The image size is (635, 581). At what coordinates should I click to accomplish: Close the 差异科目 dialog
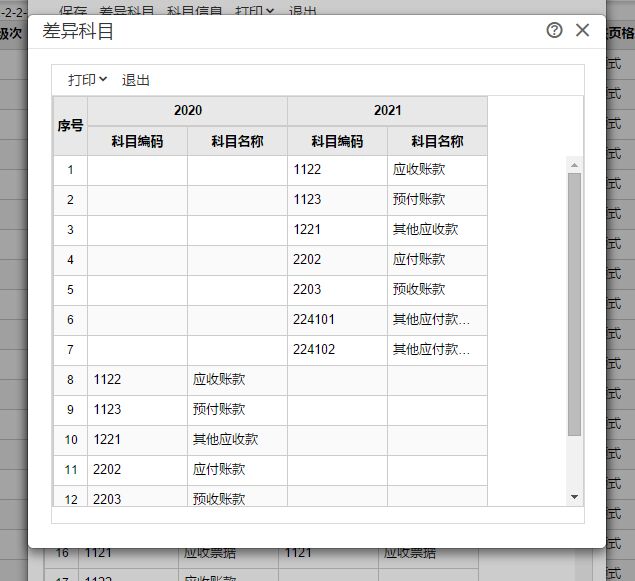coord(582,30)
